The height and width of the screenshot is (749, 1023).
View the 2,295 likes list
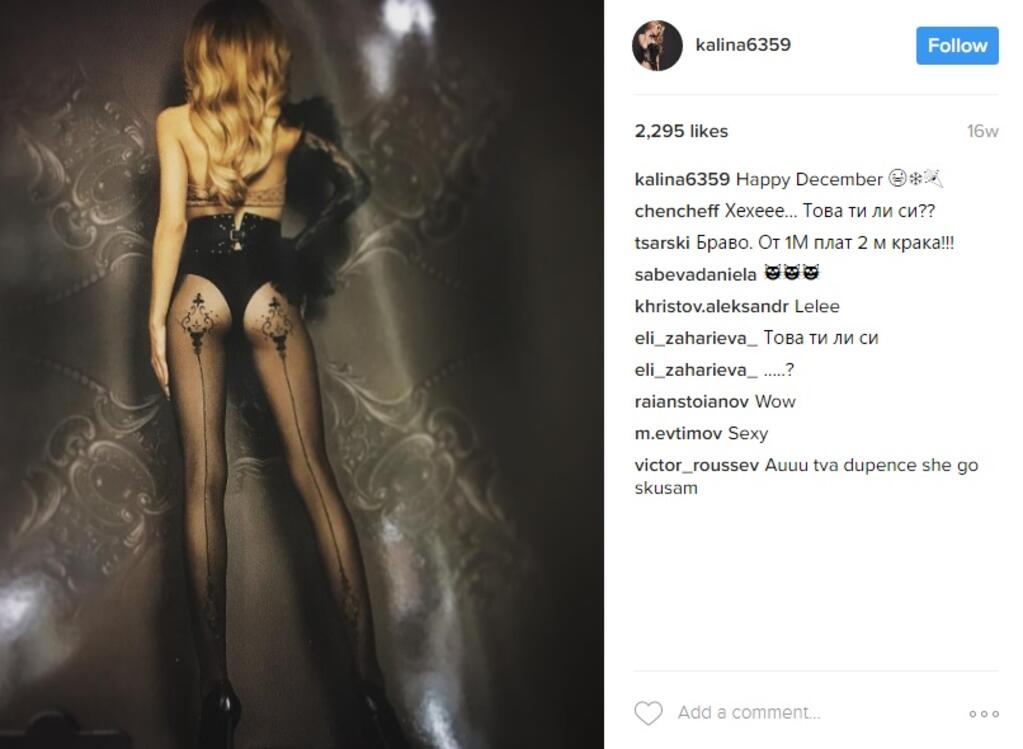[x=681, y=131]
